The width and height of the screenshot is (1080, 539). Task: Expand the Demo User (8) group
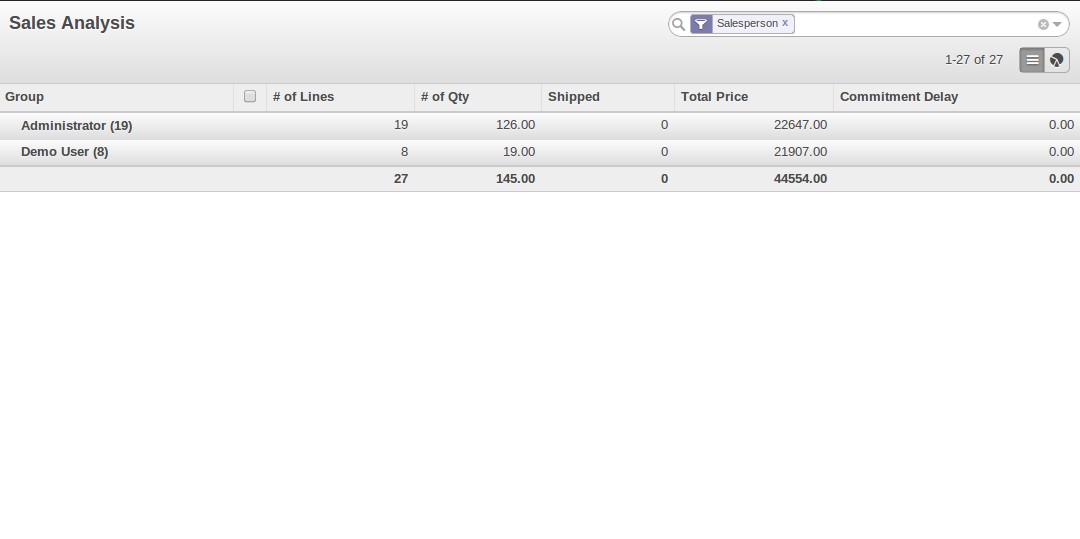pyautogui.click(x=64, y=152)
